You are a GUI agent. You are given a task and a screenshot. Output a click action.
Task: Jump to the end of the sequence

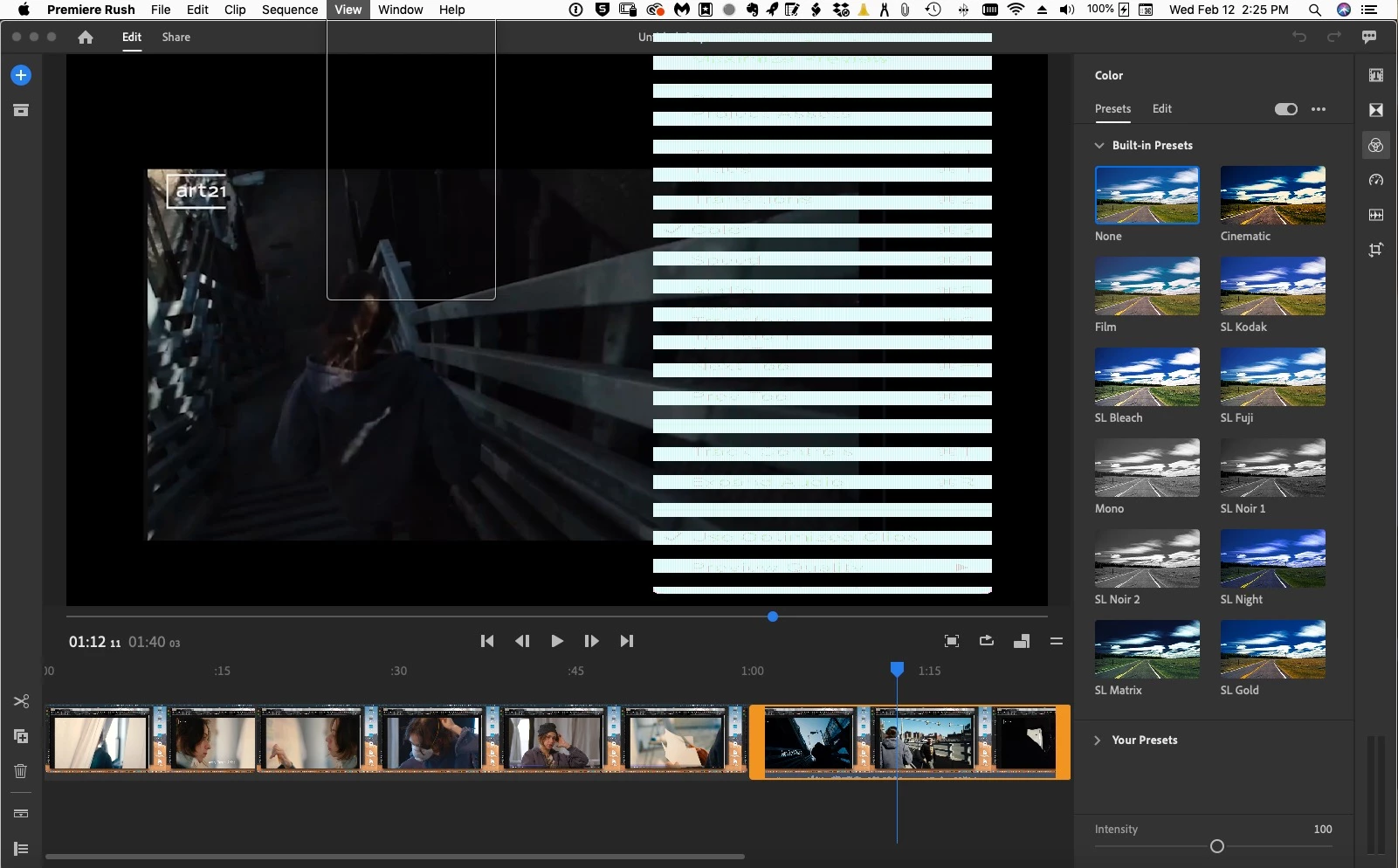[627, 641]
